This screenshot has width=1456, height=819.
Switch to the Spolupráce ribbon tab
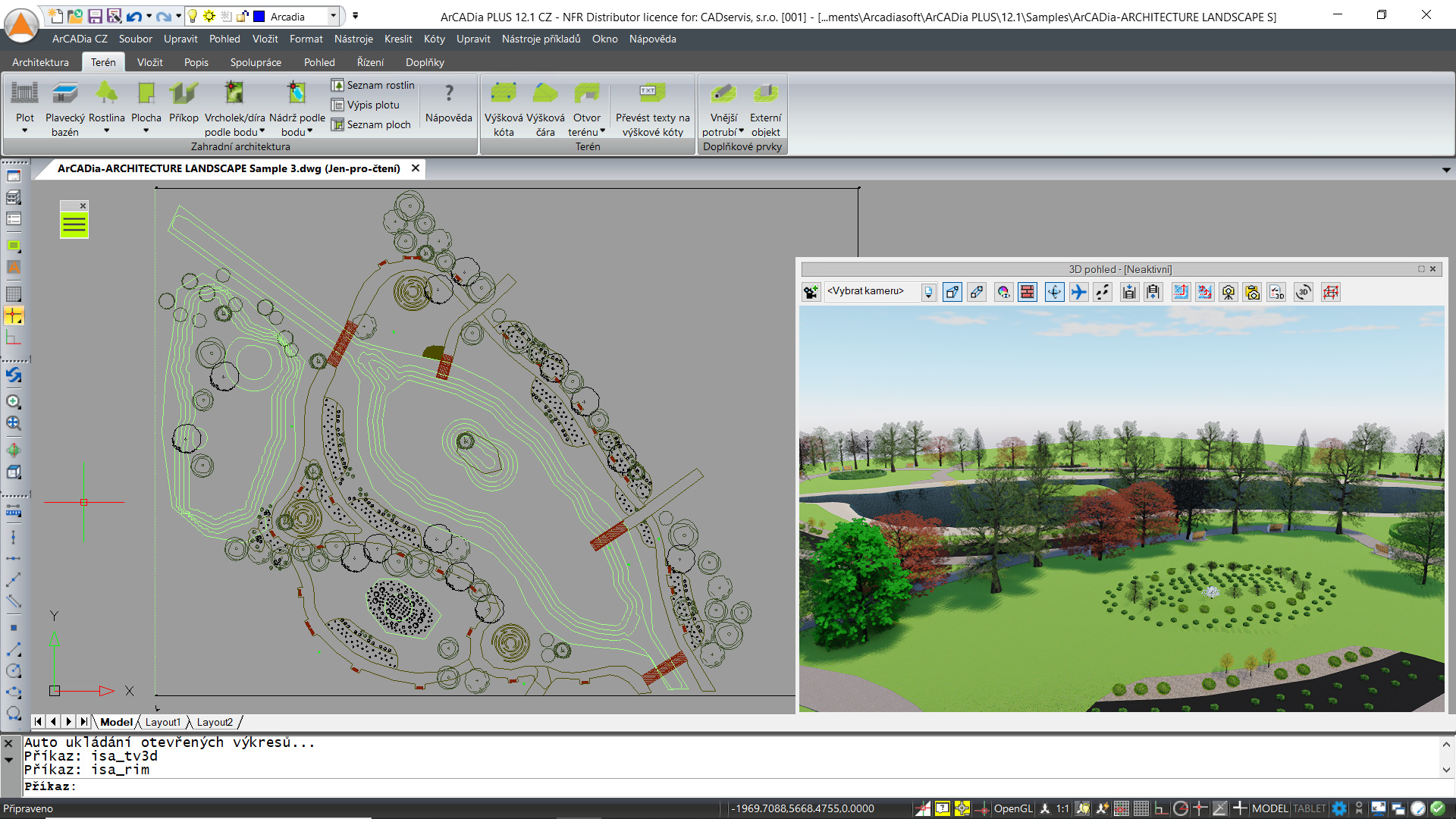(256, 62)
